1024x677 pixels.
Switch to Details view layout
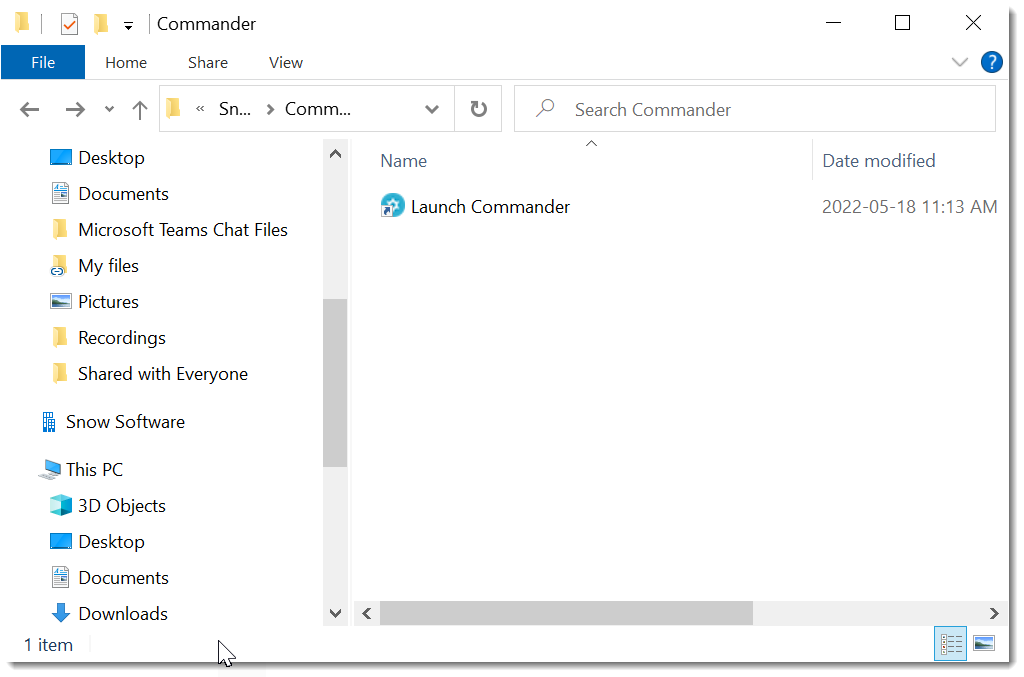coord(950,644)
